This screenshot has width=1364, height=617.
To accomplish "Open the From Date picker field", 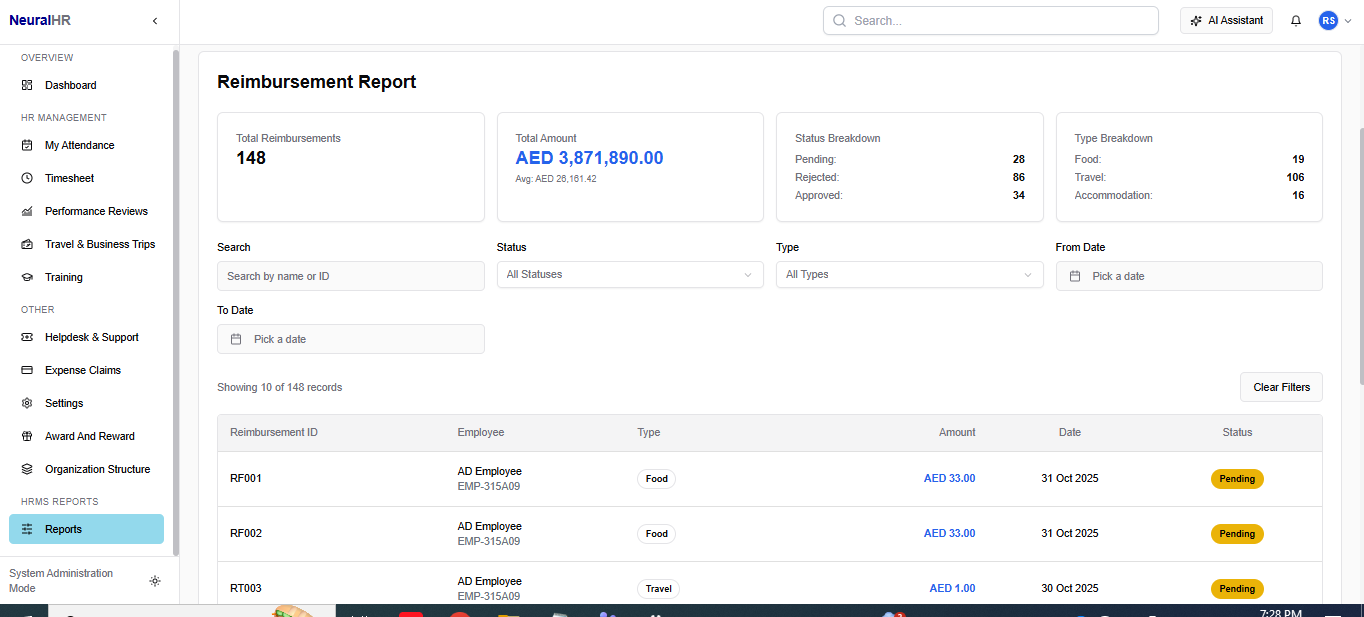I will click(1188, 275).
